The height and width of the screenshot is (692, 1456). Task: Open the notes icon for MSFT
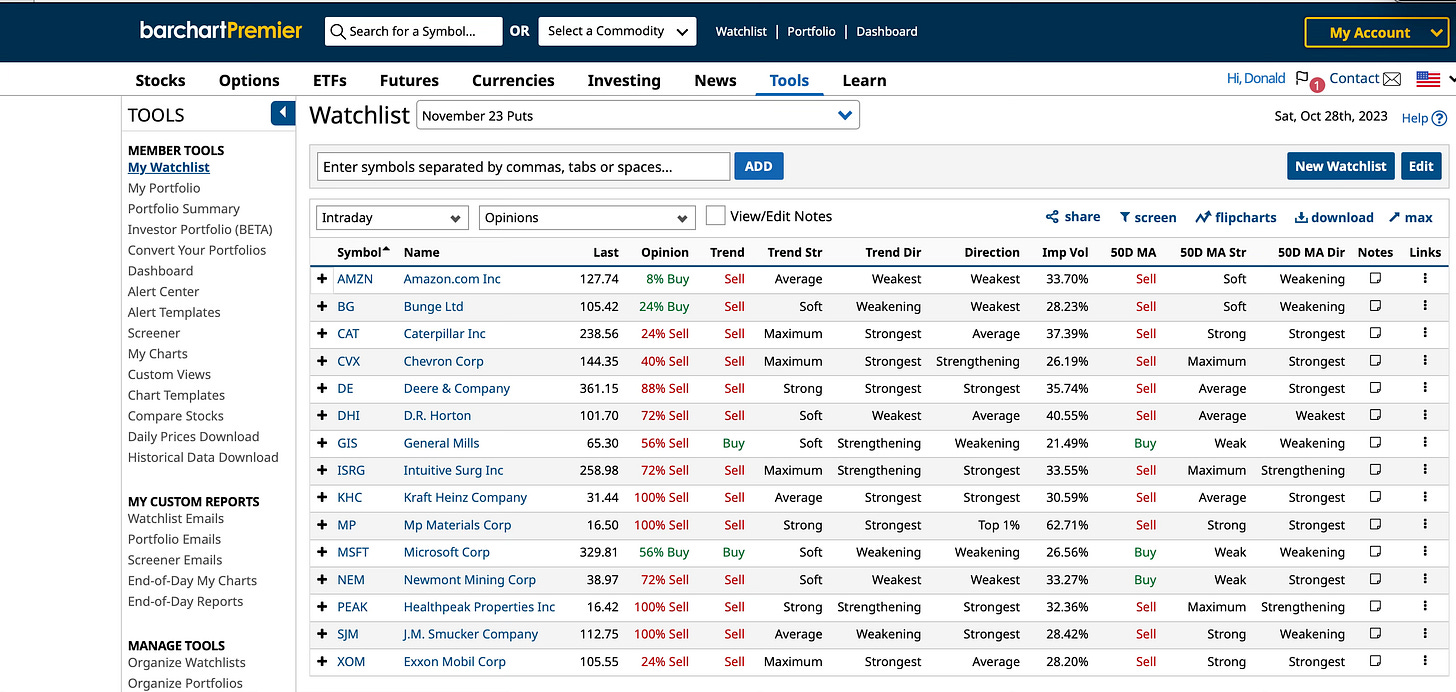[1375, 552]
